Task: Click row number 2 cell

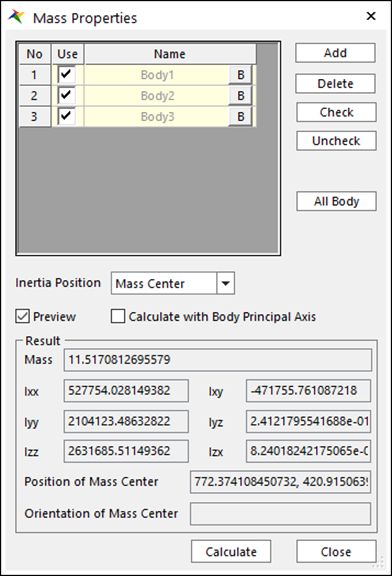Action: pos(35,96)
